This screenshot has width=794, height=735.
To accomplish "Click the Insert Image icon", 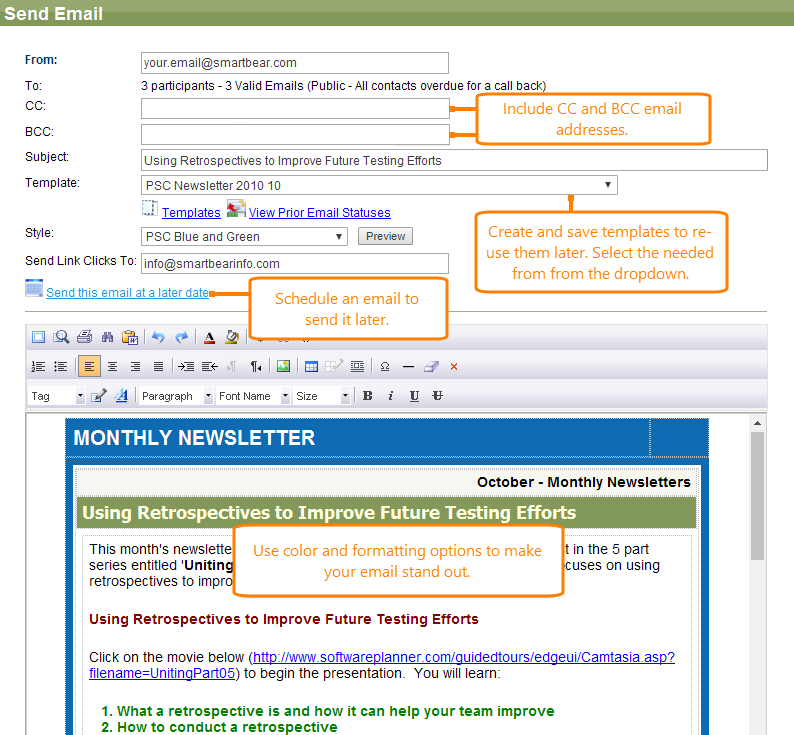I will (283, 367).
